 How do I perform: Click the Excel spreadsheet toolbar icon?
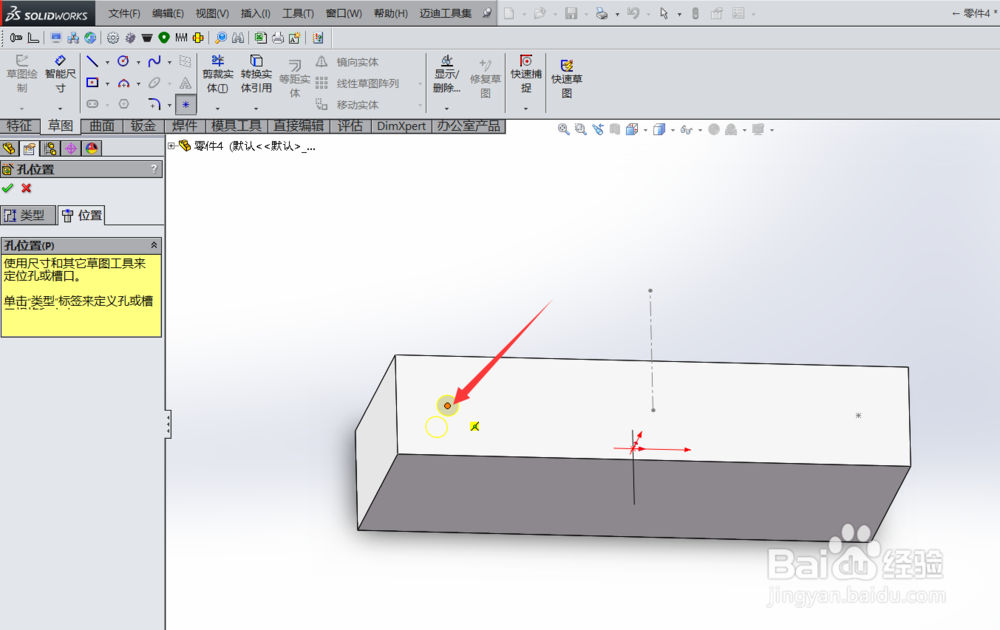point(260,38)
